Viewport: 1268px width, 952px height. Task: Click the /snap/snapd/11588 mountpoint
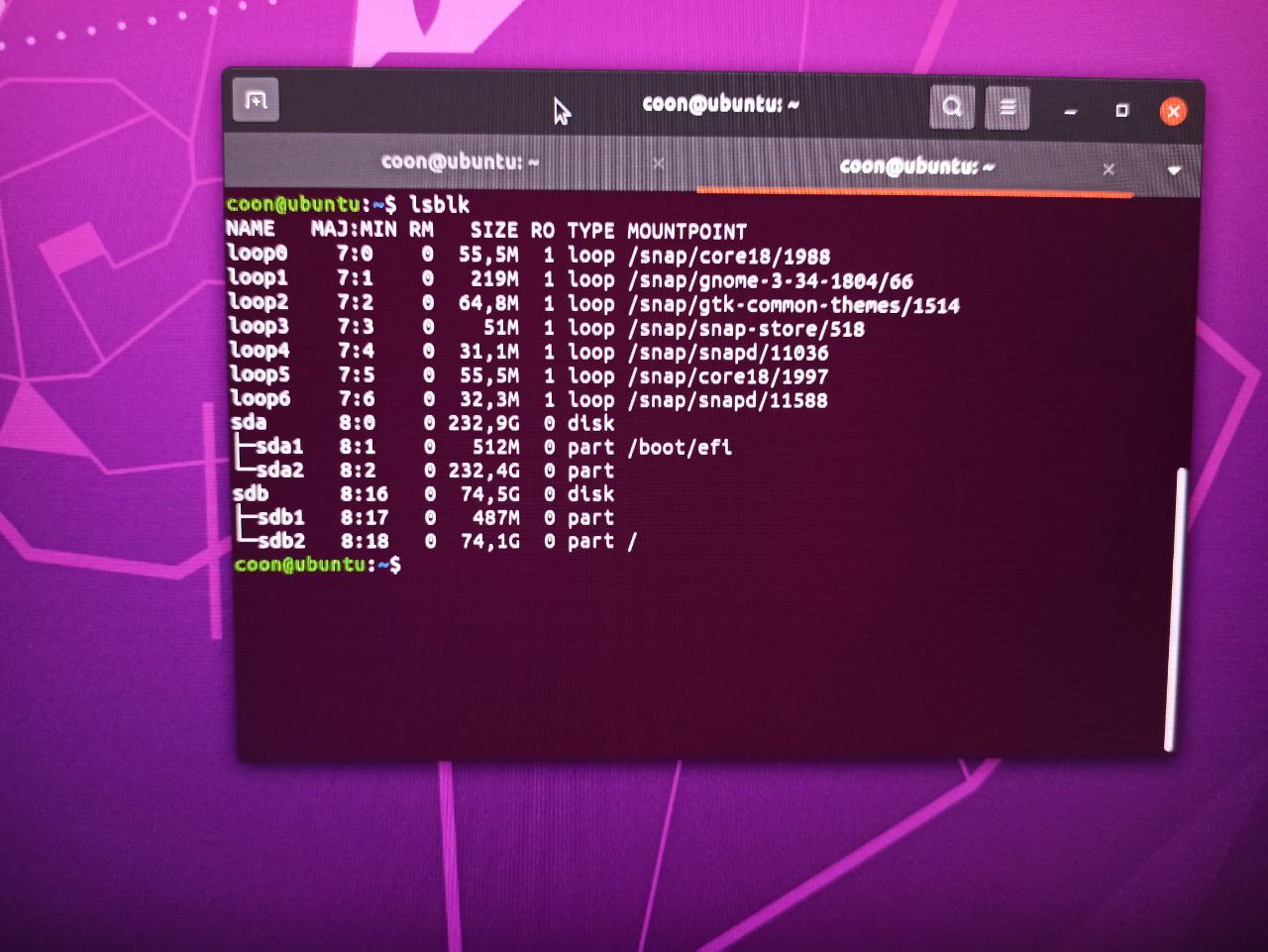728,400
